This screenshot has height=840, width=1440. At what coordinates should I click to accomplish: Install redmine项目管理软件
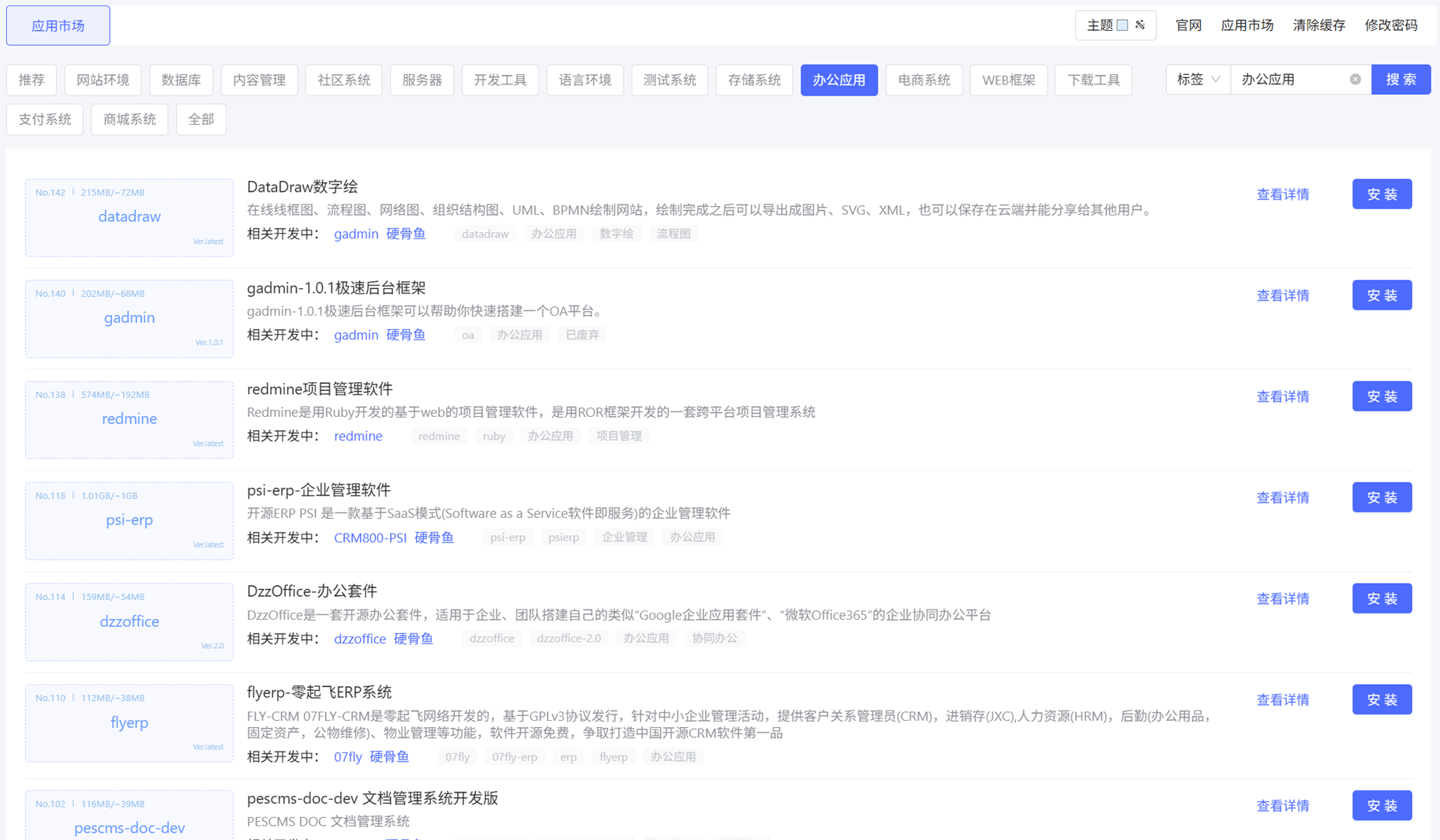[x=1382, y=396]
